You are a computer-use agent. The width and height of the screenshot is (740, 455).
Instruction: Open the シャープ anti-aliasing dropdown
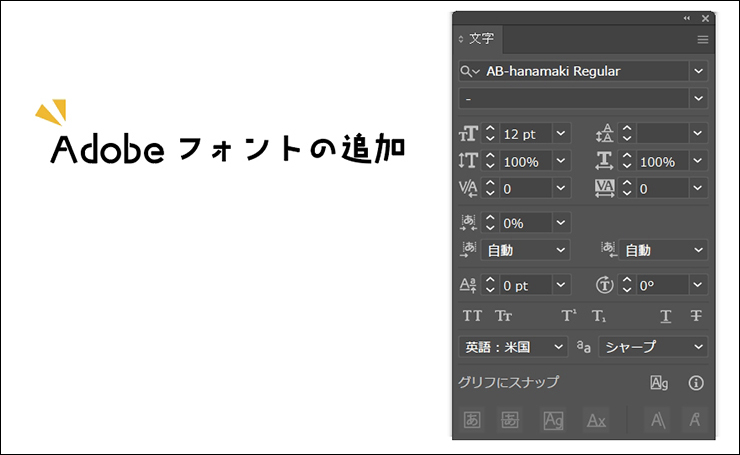698,347
